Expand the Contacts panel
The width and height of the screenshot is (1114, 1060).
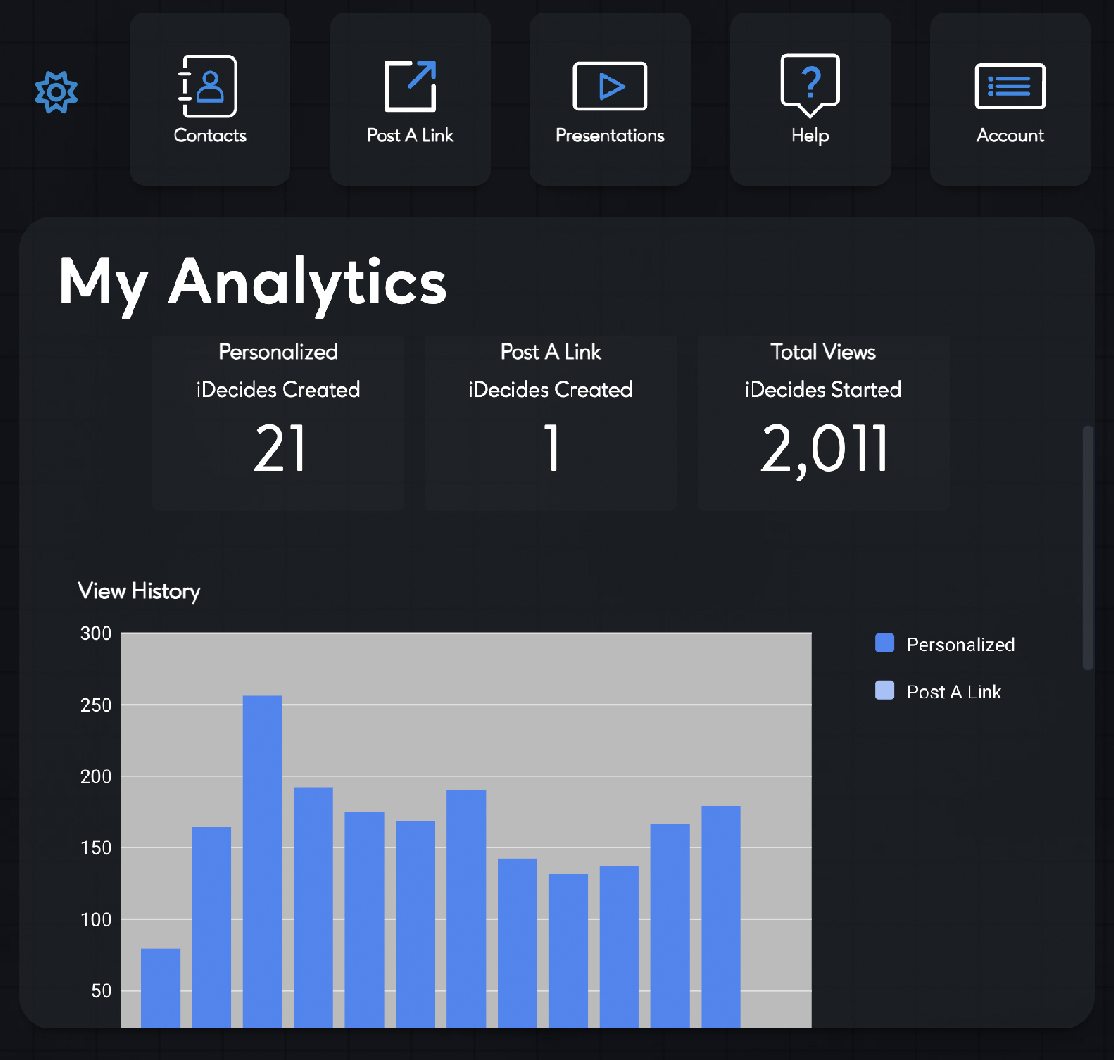point(209,98)
